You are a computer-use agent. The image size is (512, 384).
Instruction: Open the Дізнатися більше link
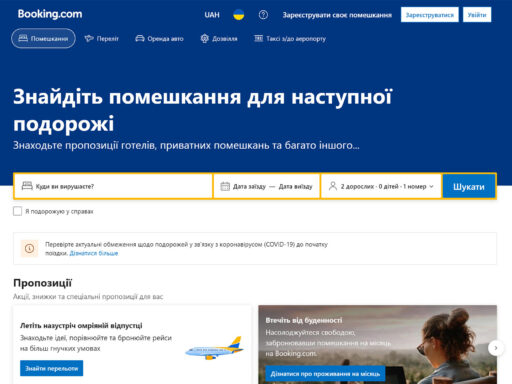pyautogui.click(x=94, y=253)
